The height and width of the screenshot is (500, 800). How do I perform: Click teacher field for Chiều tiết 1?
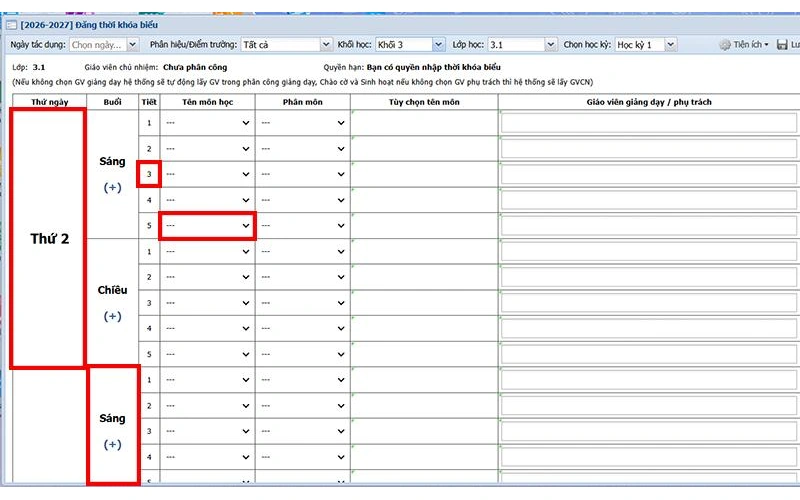649,252
